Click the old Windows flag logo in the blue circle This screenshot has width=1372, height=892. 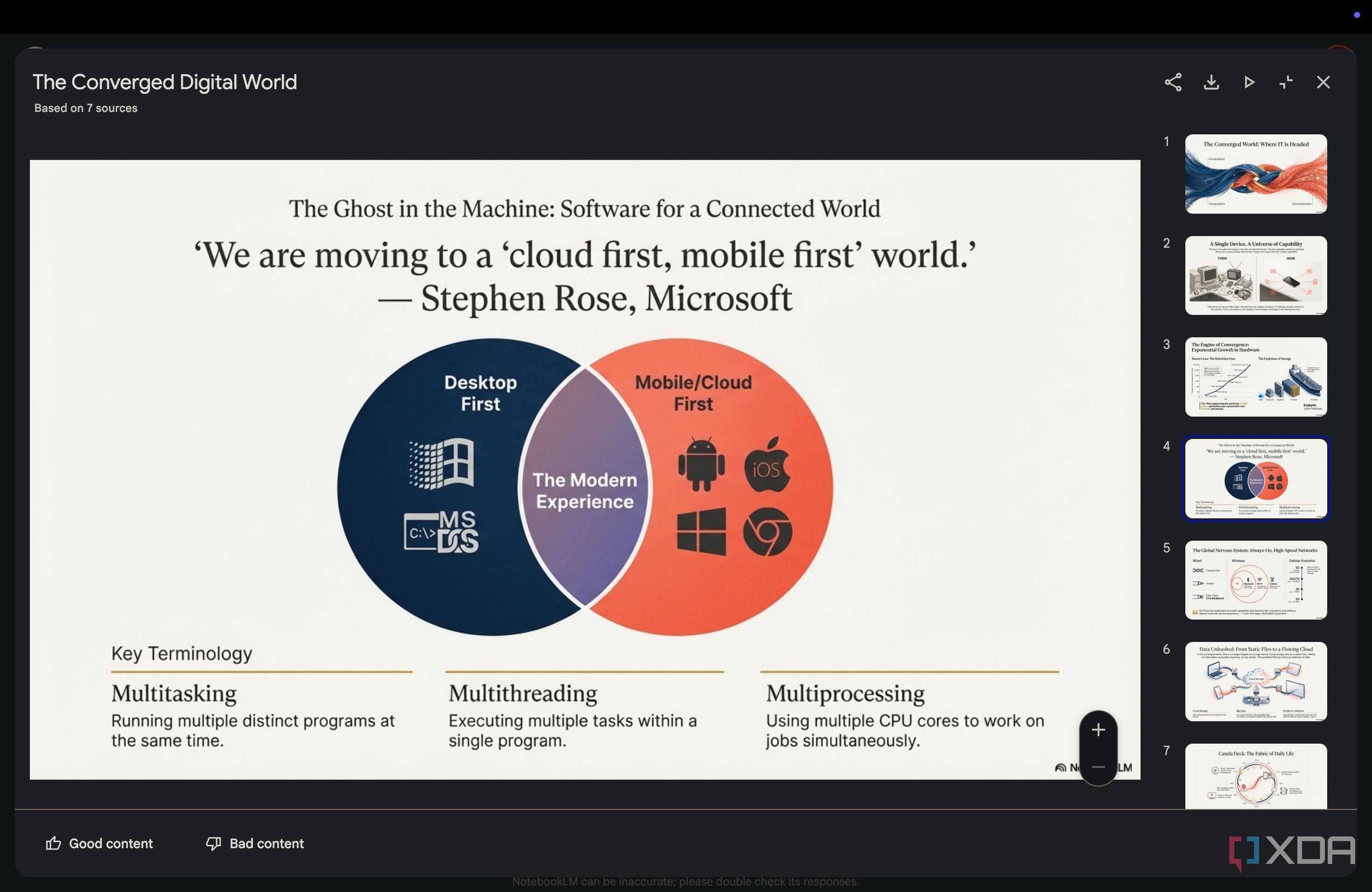pyautogui.click(x=441, y=464)
